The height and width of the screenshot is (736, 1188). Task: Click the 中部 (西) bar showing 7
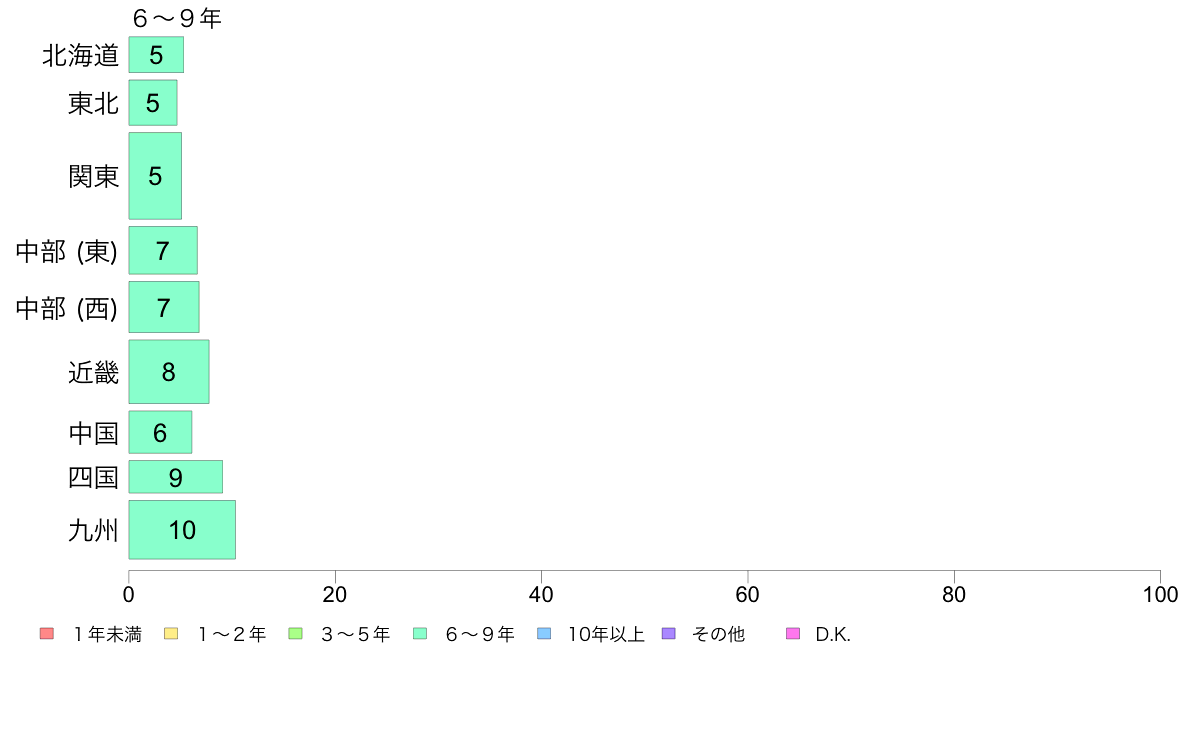point(164,307)
